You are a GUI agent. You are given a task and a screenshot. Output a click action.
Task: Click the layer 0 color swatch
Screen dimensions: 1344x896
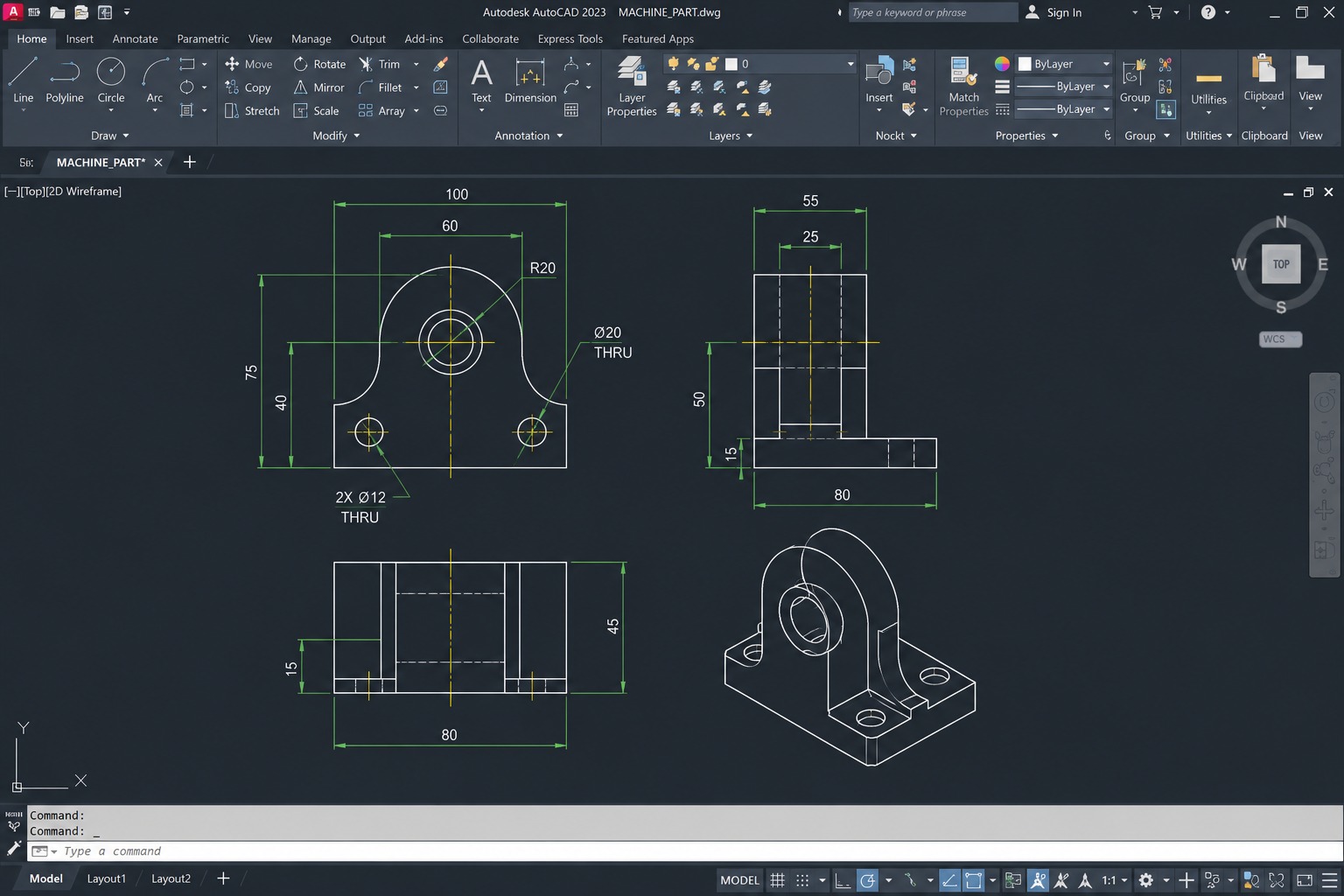[x=731, y=64]
